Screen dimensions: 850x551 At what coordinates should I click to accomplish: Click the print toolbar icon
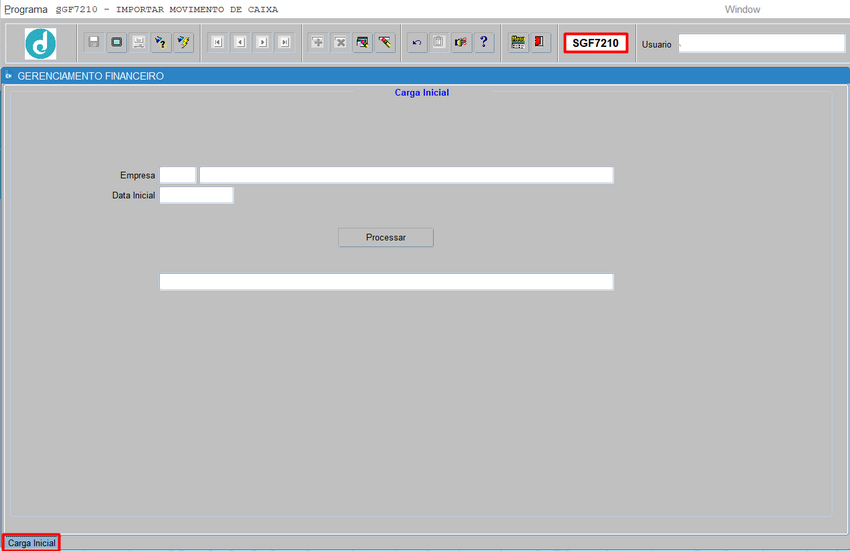pyautogui.click(x=139, y=42)
